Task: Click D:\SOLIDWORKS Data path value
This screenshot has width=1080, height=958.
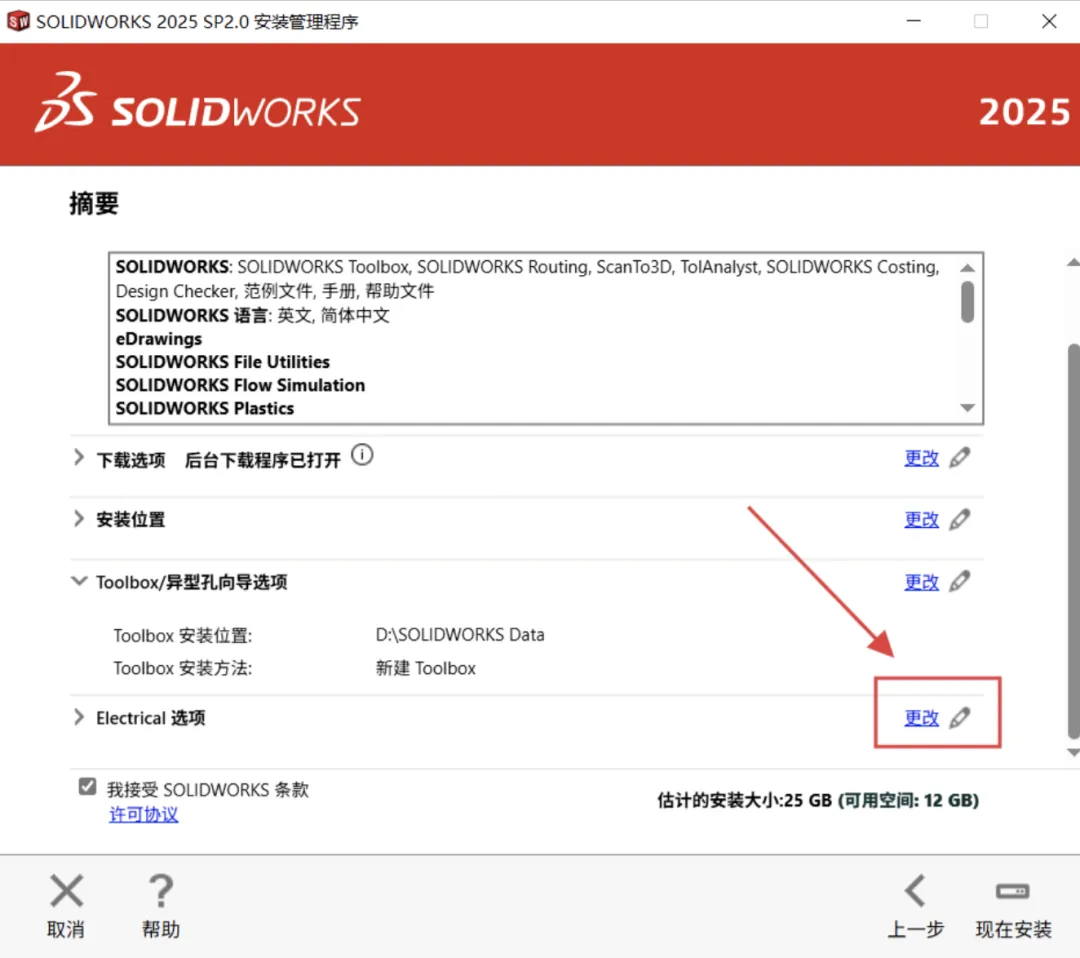Action: tap(460, 635)
